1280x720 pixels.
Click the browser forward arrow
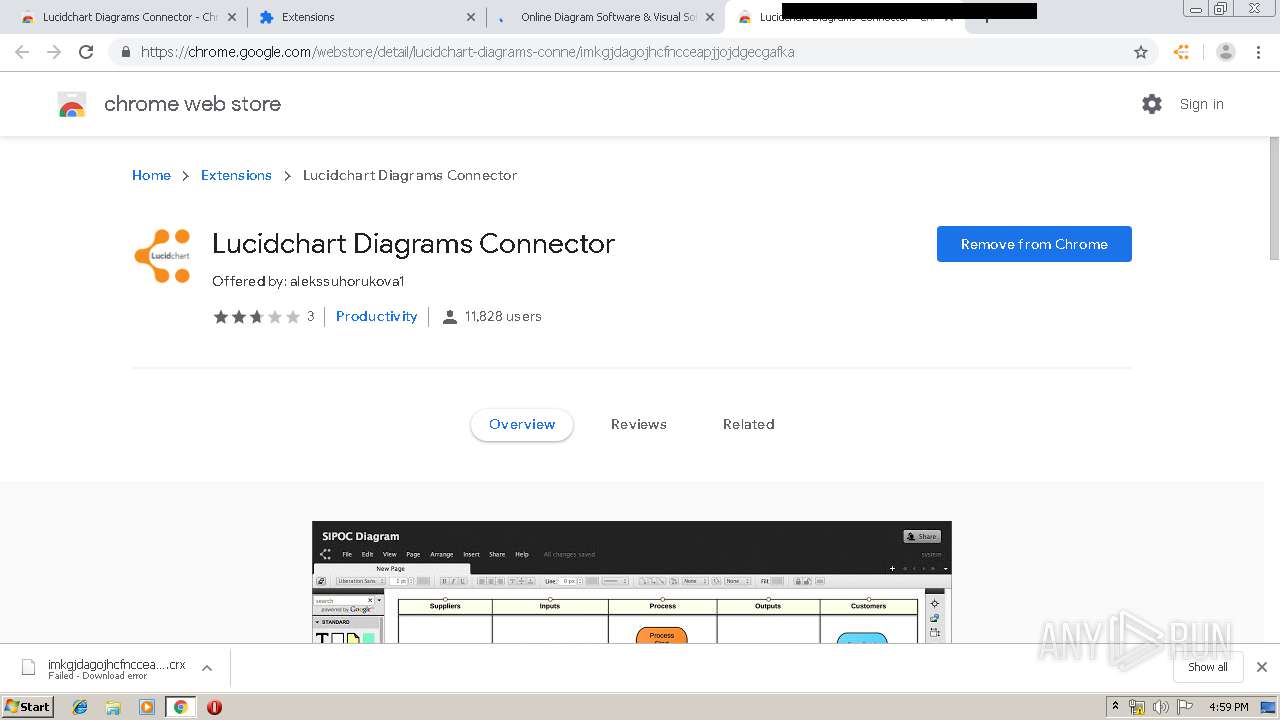[54, 52]
